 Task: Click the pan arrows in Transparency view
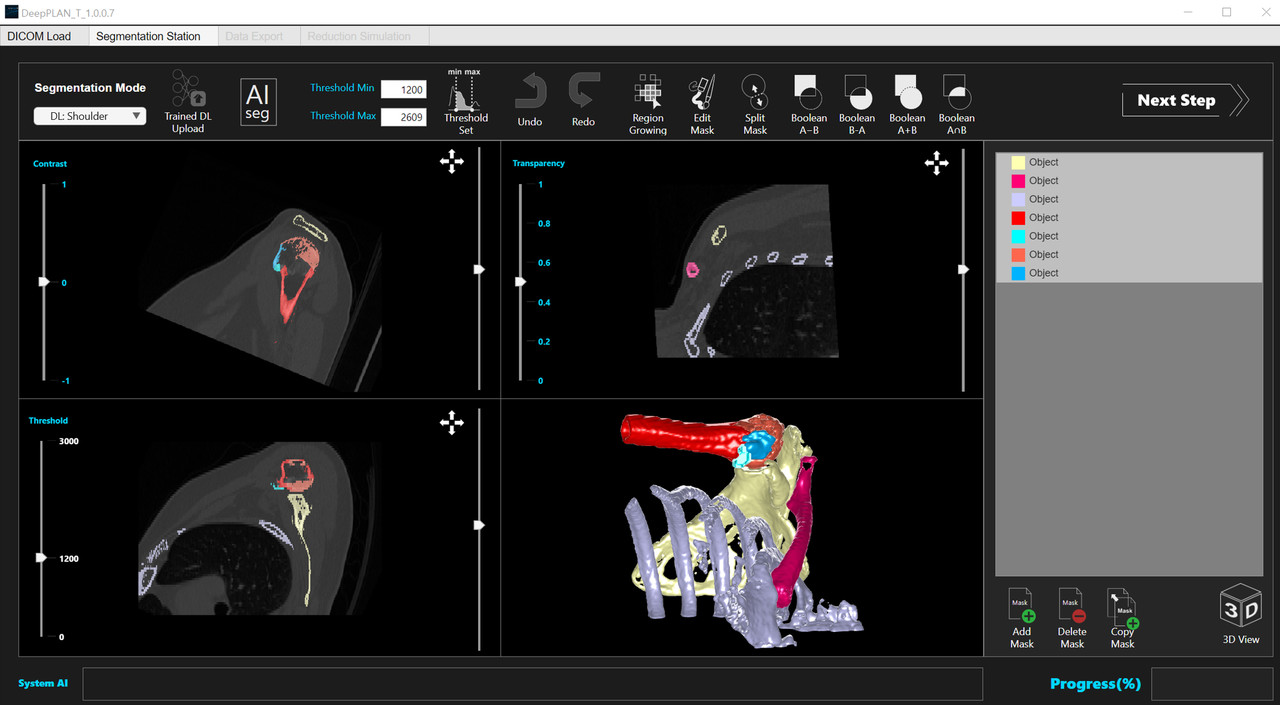point(936,164)
